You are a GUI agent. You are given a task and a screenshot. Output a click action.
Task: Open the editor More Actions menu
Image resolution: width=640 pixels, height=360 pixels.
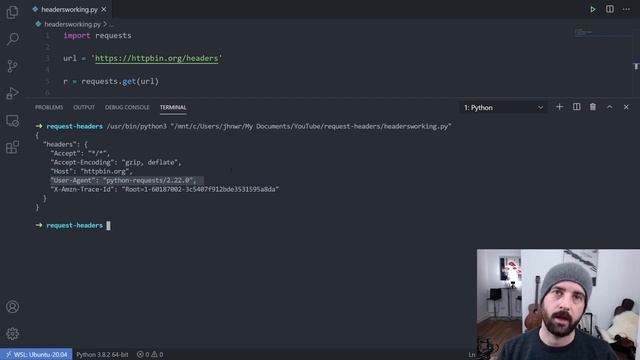tap(626, 9)
